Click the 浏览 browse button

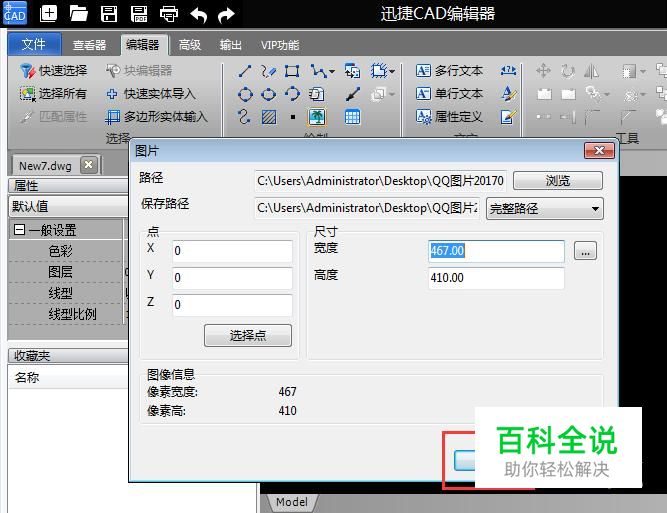558,181
